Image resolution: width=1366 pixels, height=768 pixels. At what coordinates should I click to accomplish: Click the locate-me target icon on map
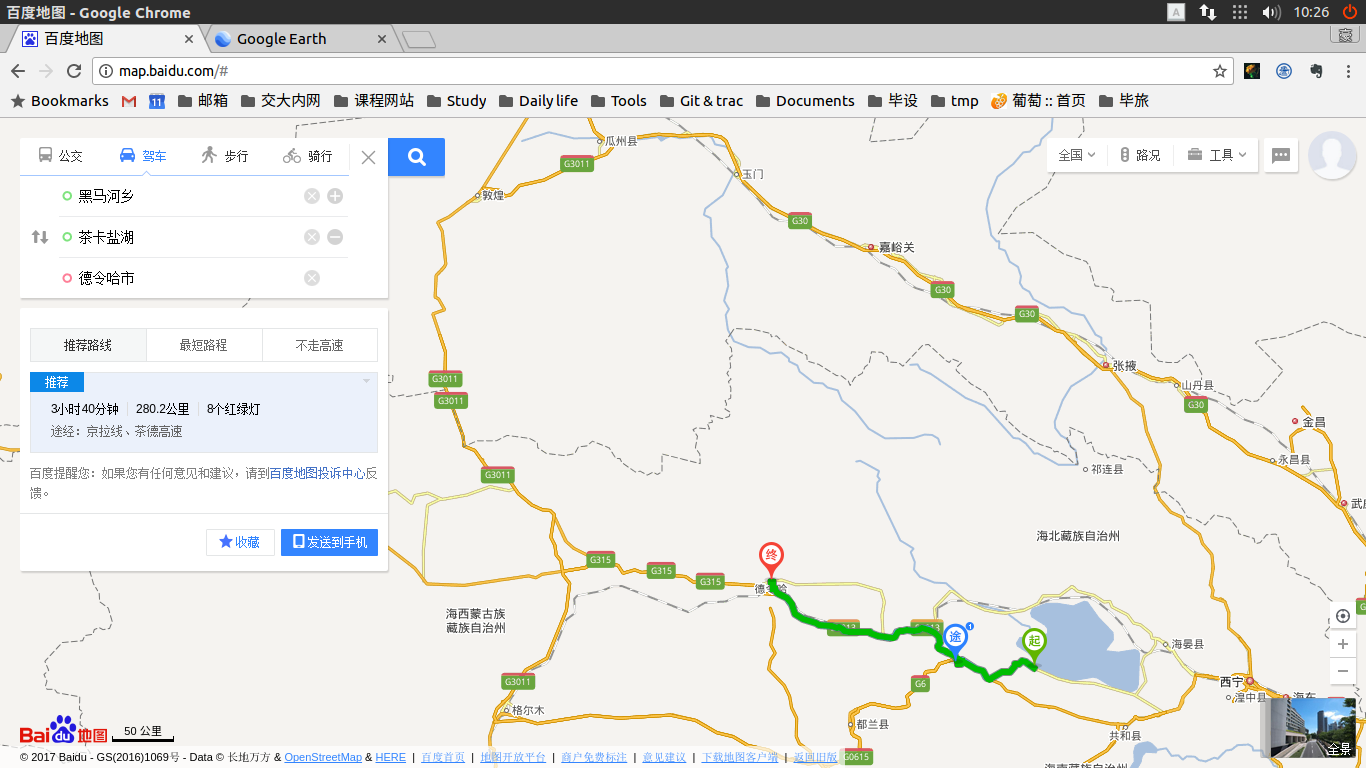pyautogui.click(x=1342, y=616)
